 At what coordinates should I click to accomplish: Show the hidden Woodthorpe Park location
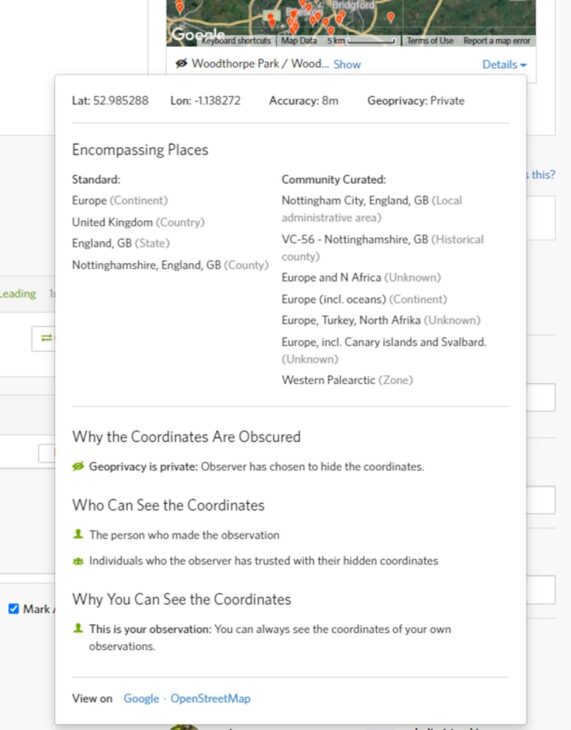[347, 64]
